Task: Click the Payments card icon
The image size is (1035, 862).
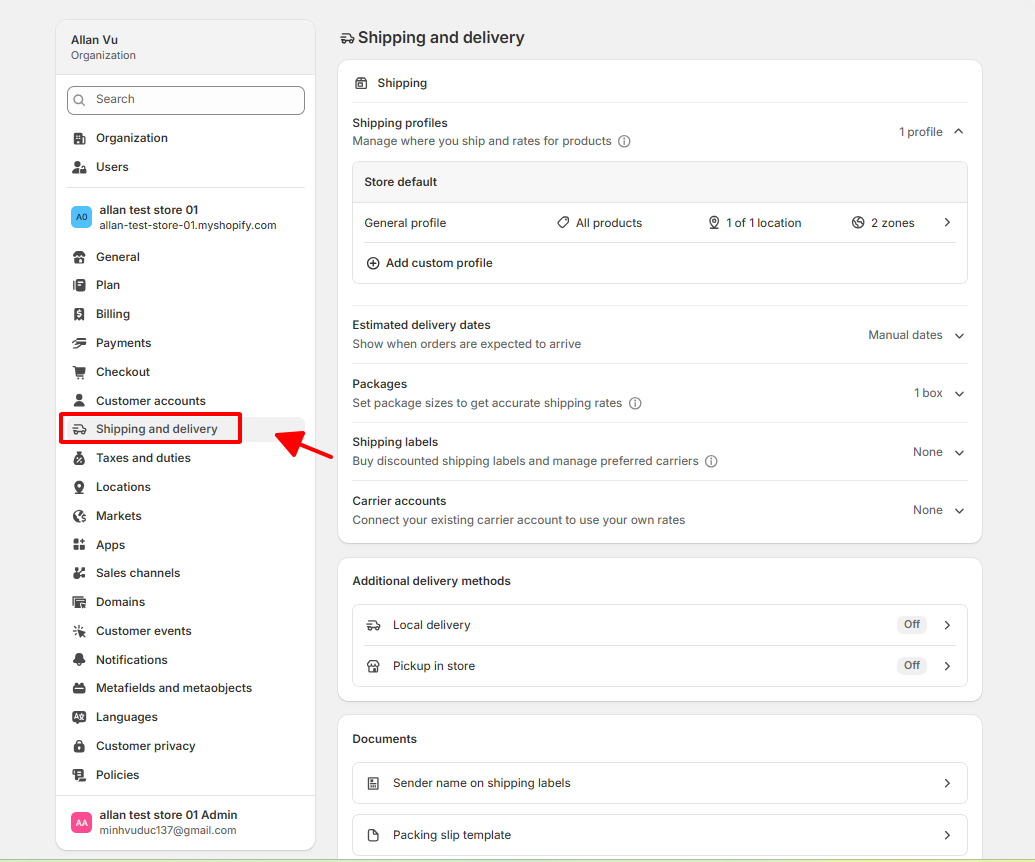Action: point(79,343)
